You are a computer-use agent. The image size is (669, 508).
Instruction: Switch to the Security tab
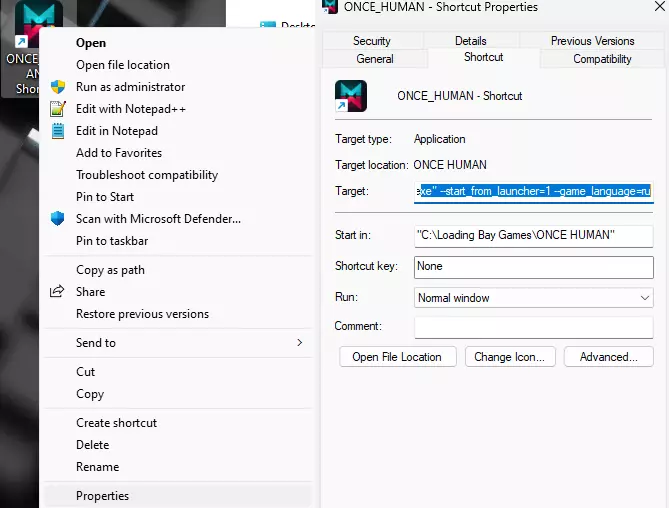click(372, 41)
